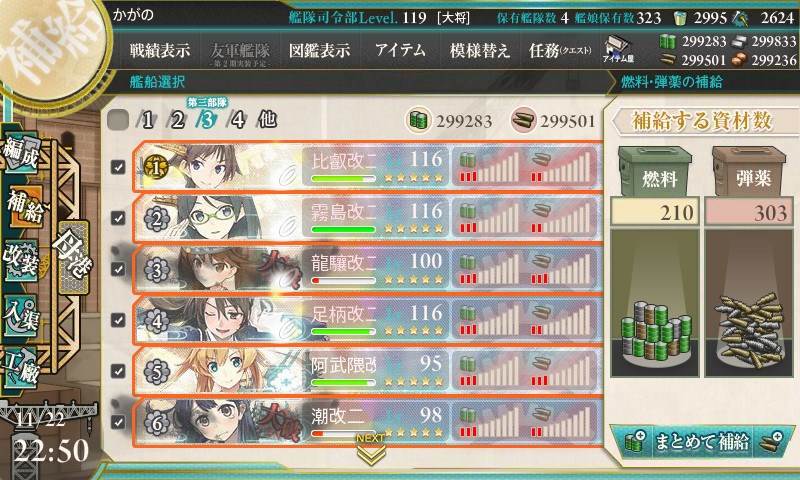Open the 入渠 docking sidebar icon
Image resolution: width=800 pixels, height=480 pixels.
click(x=21, y=316)
